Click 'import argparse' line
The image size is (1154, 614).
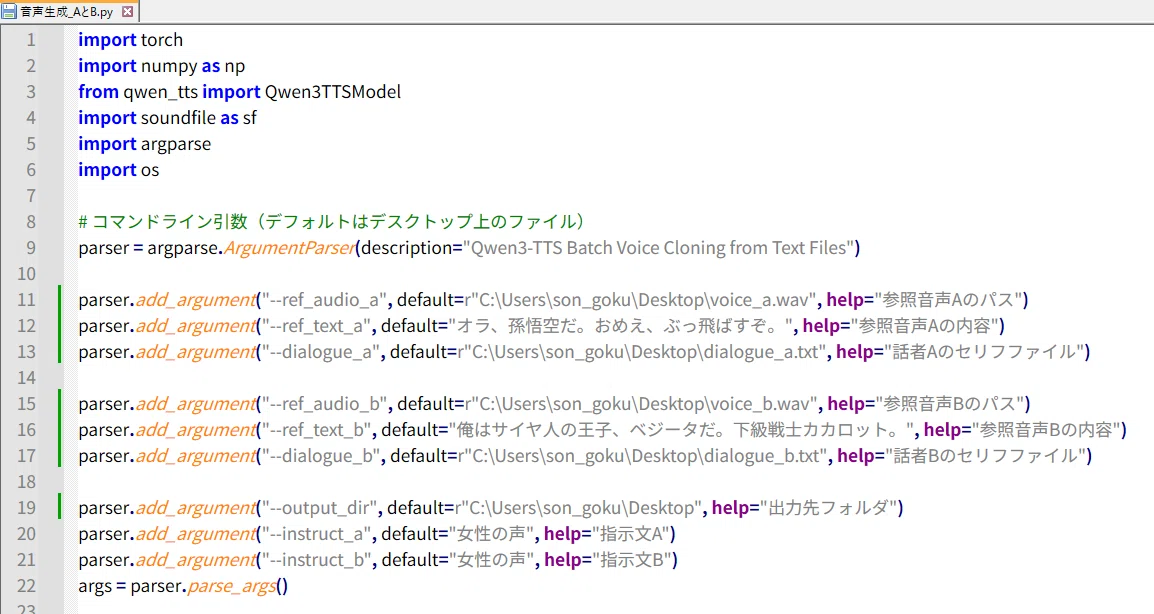coord(144,144)
